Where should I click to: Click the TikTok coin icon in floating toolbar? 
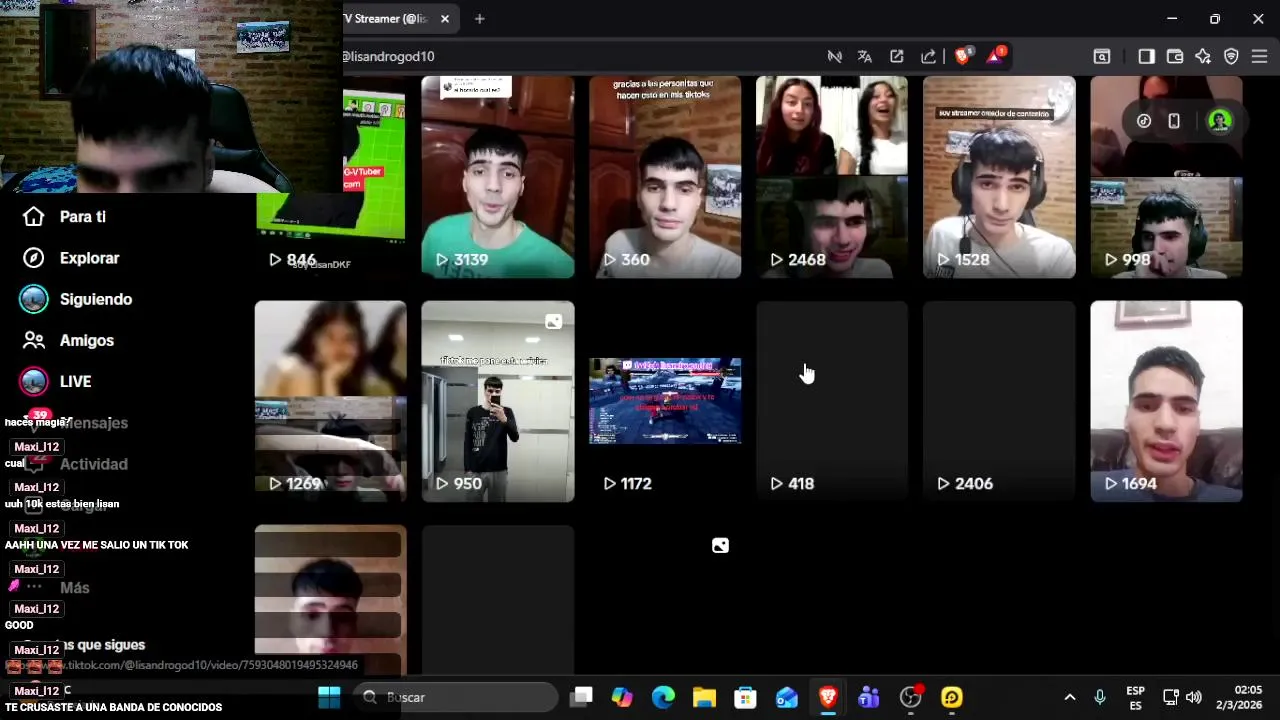[1144, 121]
